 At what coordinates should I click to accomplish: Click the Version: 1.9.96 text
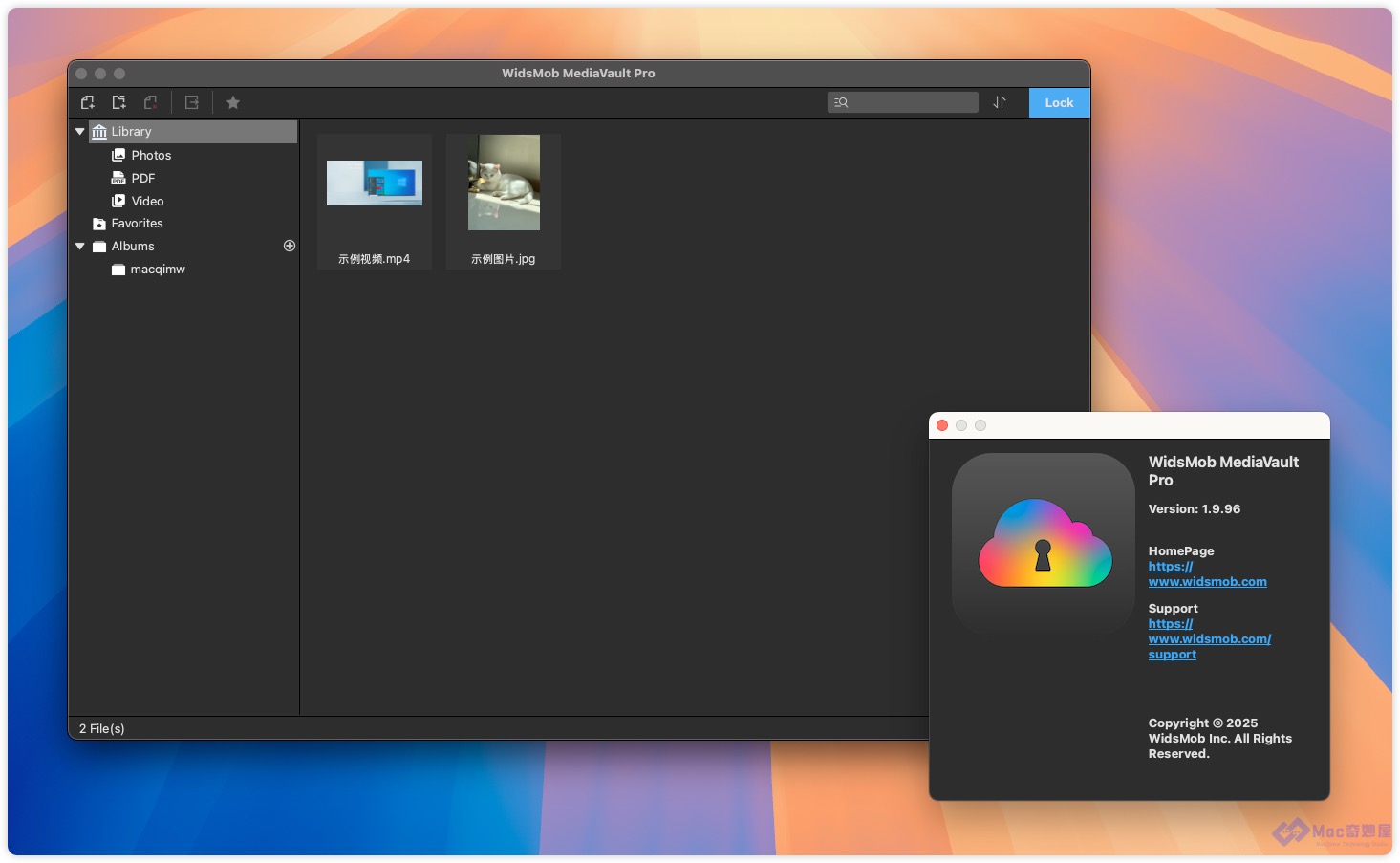1195,509
